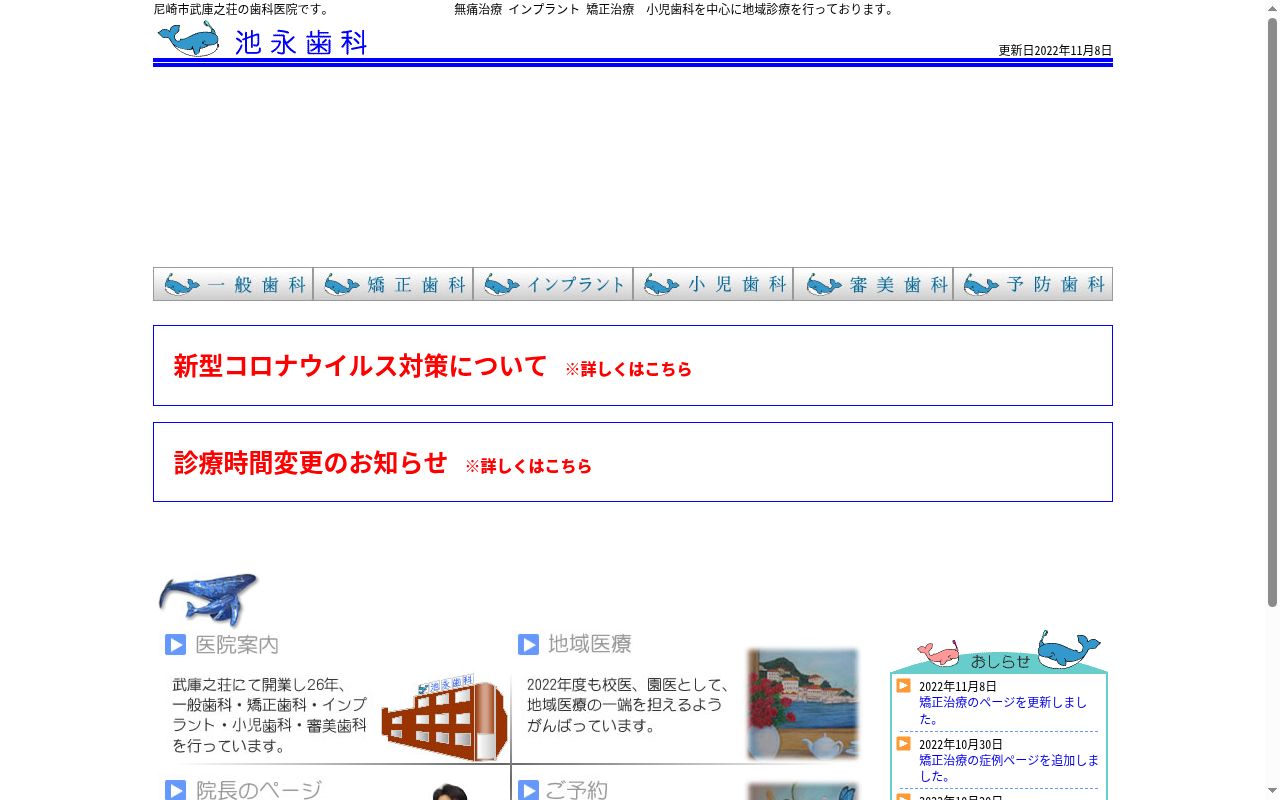
Task: Open 矯正治療のページを更新しました news link
Action: 1003,710
